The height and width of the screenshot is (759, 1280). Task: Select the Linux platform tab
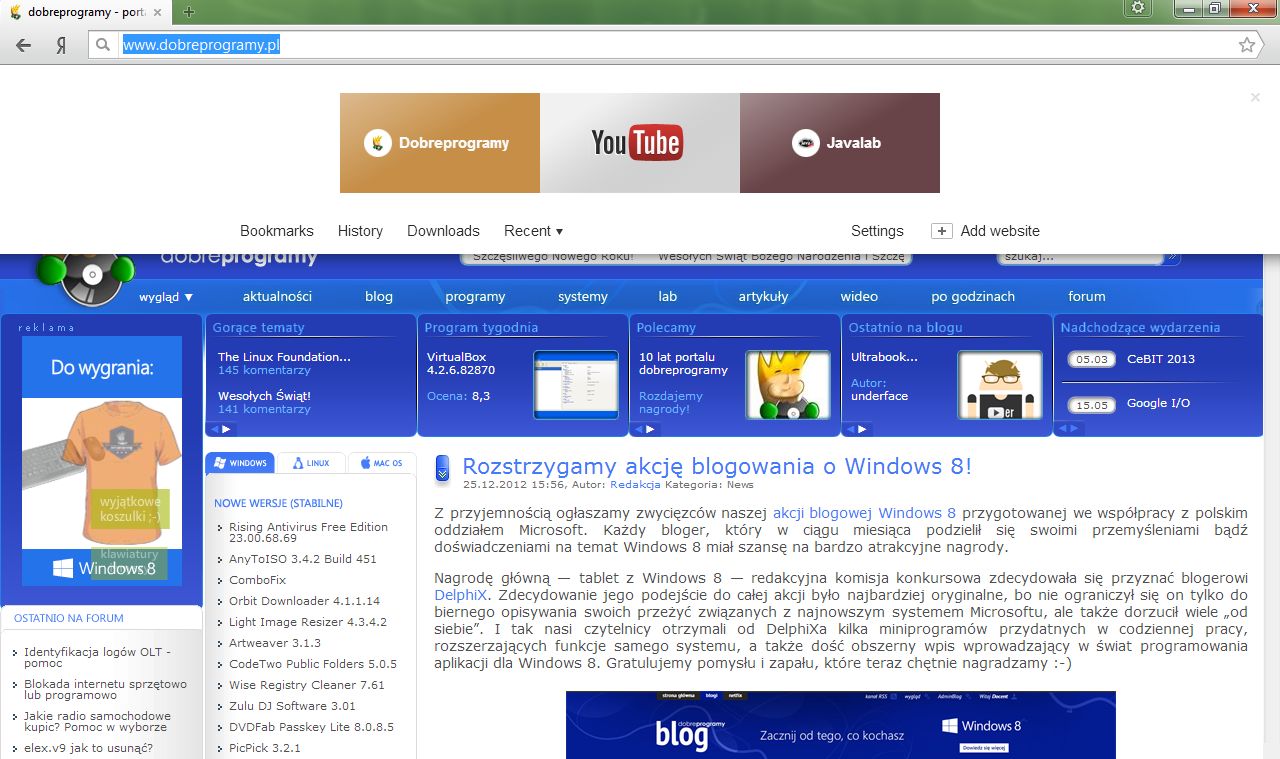[310, 463]
